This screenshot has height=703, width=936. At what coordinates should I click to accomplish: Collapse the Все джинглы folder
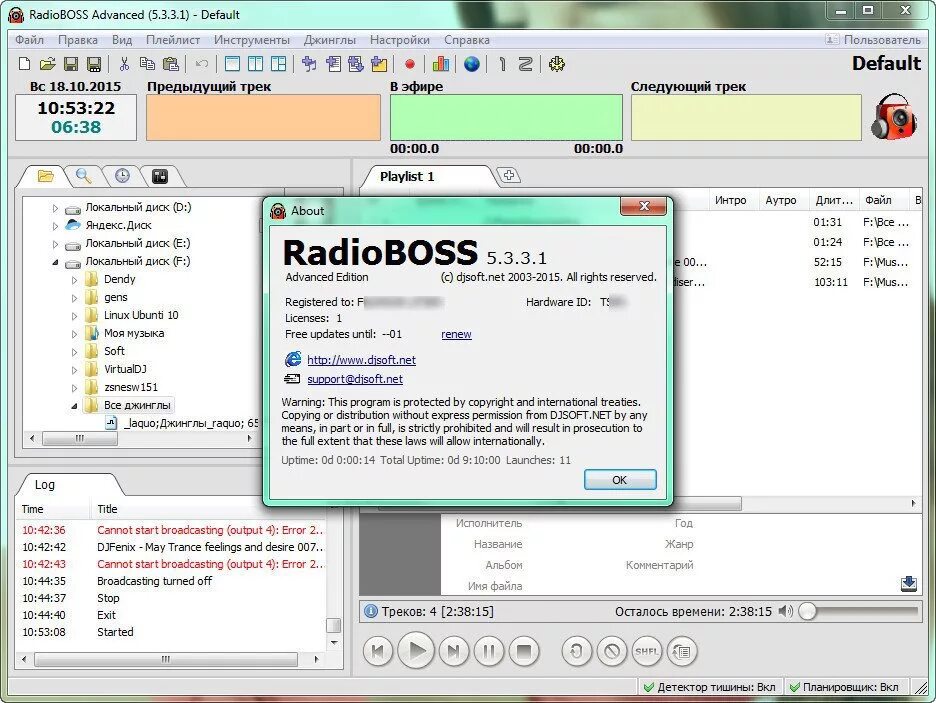coord(74,406)
